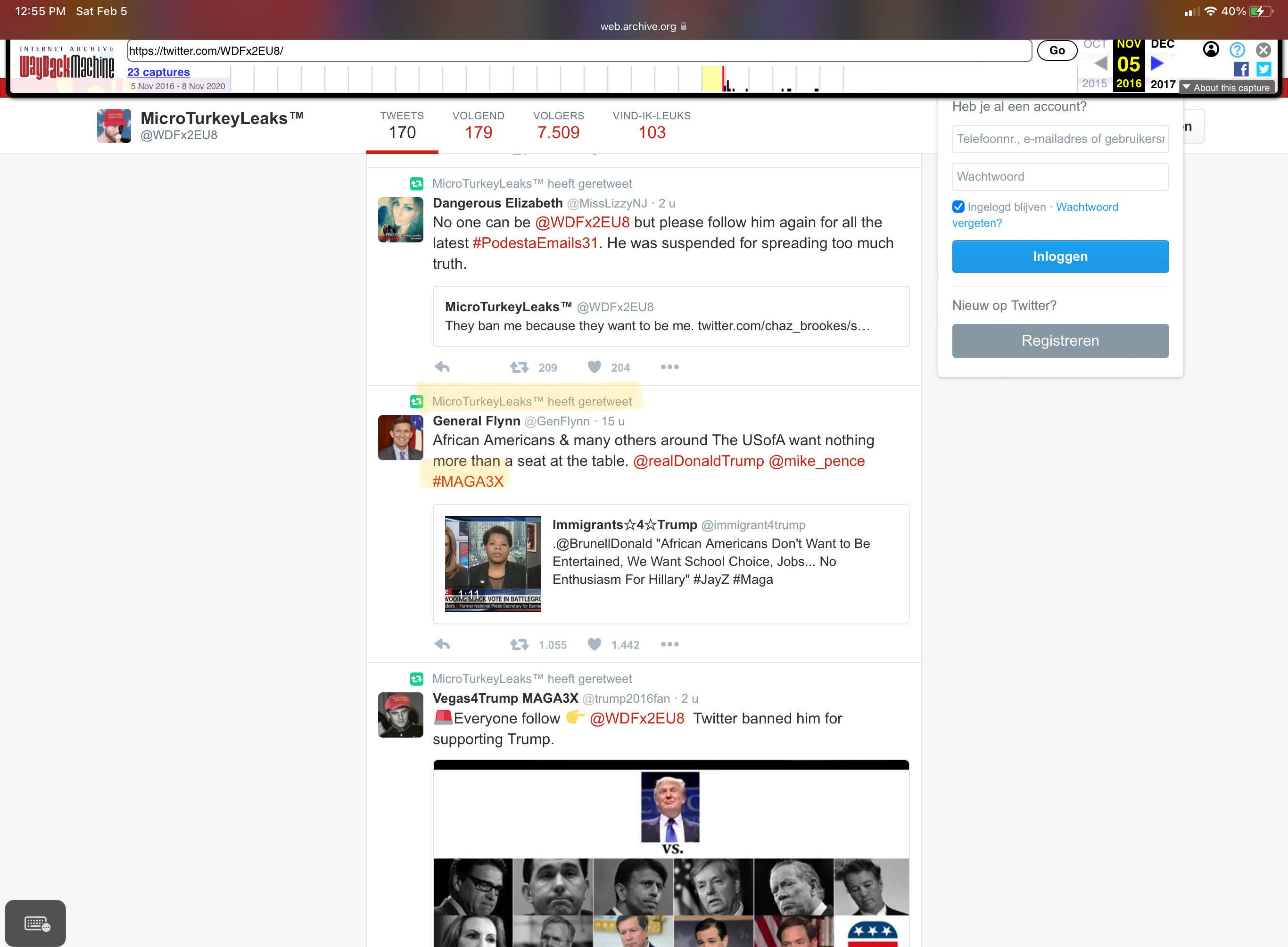This screenshot has width=1288, height=947.
Task: Open more options on General Flynn tweet
Action: 669,644
